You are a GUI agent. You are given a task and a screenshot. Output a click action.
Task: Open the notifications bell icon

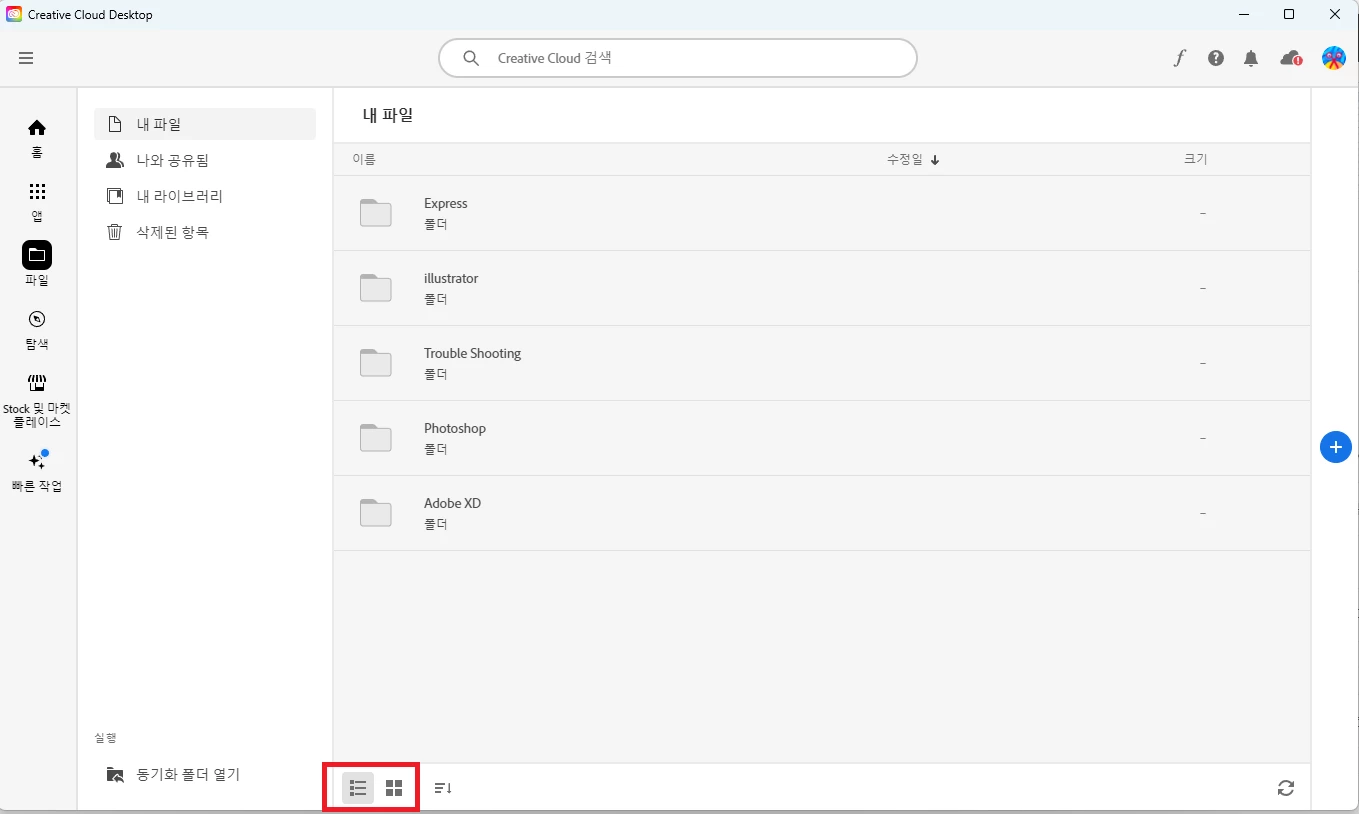(1251, 58)
